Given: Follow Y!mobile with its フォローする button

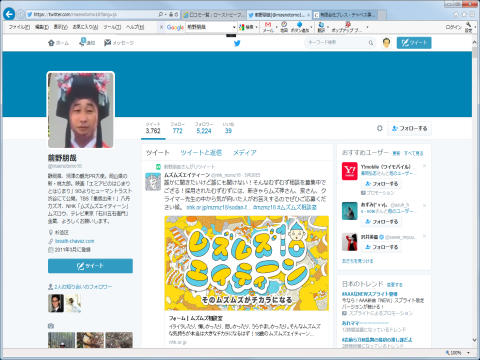Looking at the screenshot, I should pos(382,184).
